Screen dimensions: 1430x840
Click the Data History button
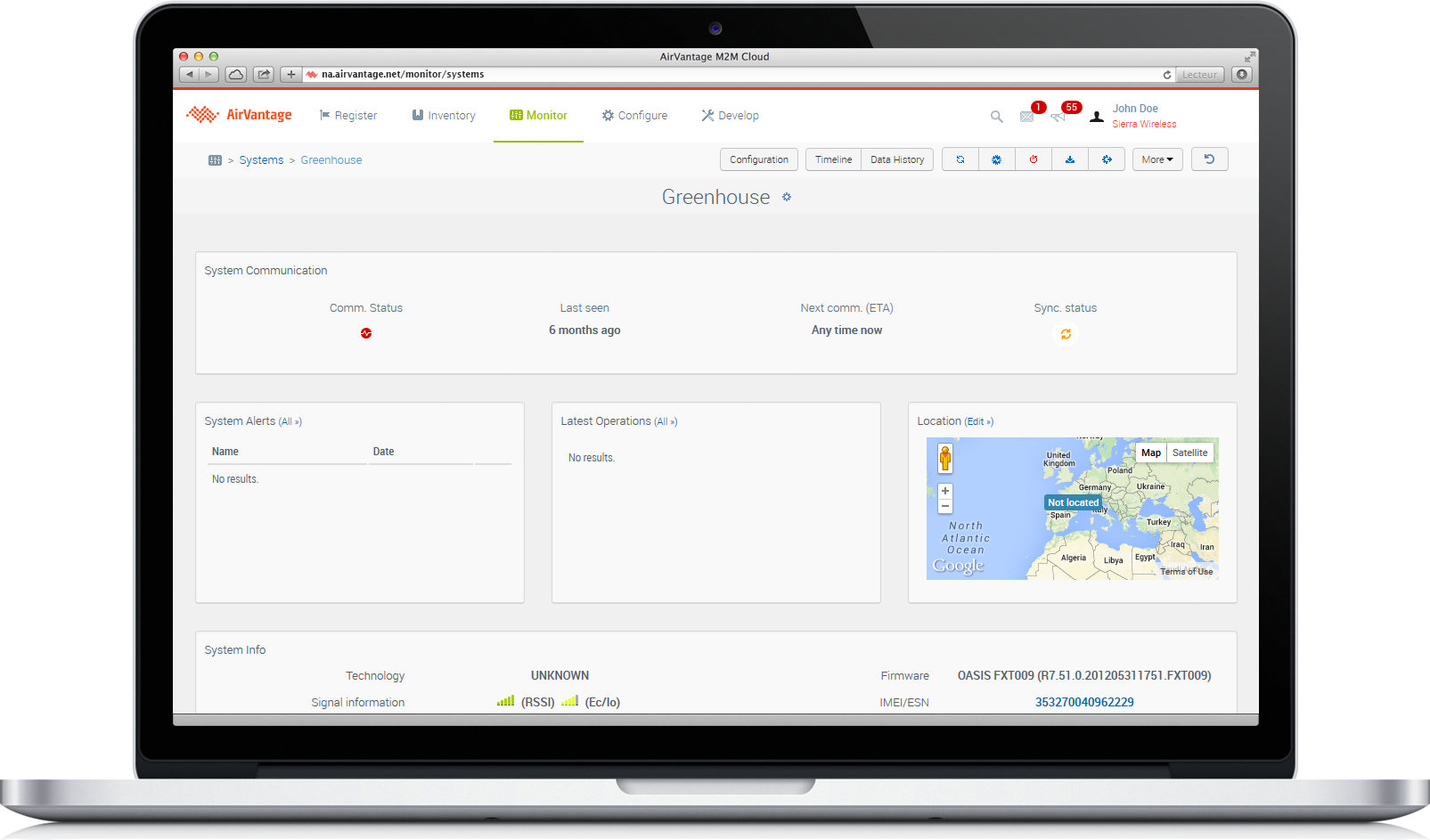pos(896,159)
